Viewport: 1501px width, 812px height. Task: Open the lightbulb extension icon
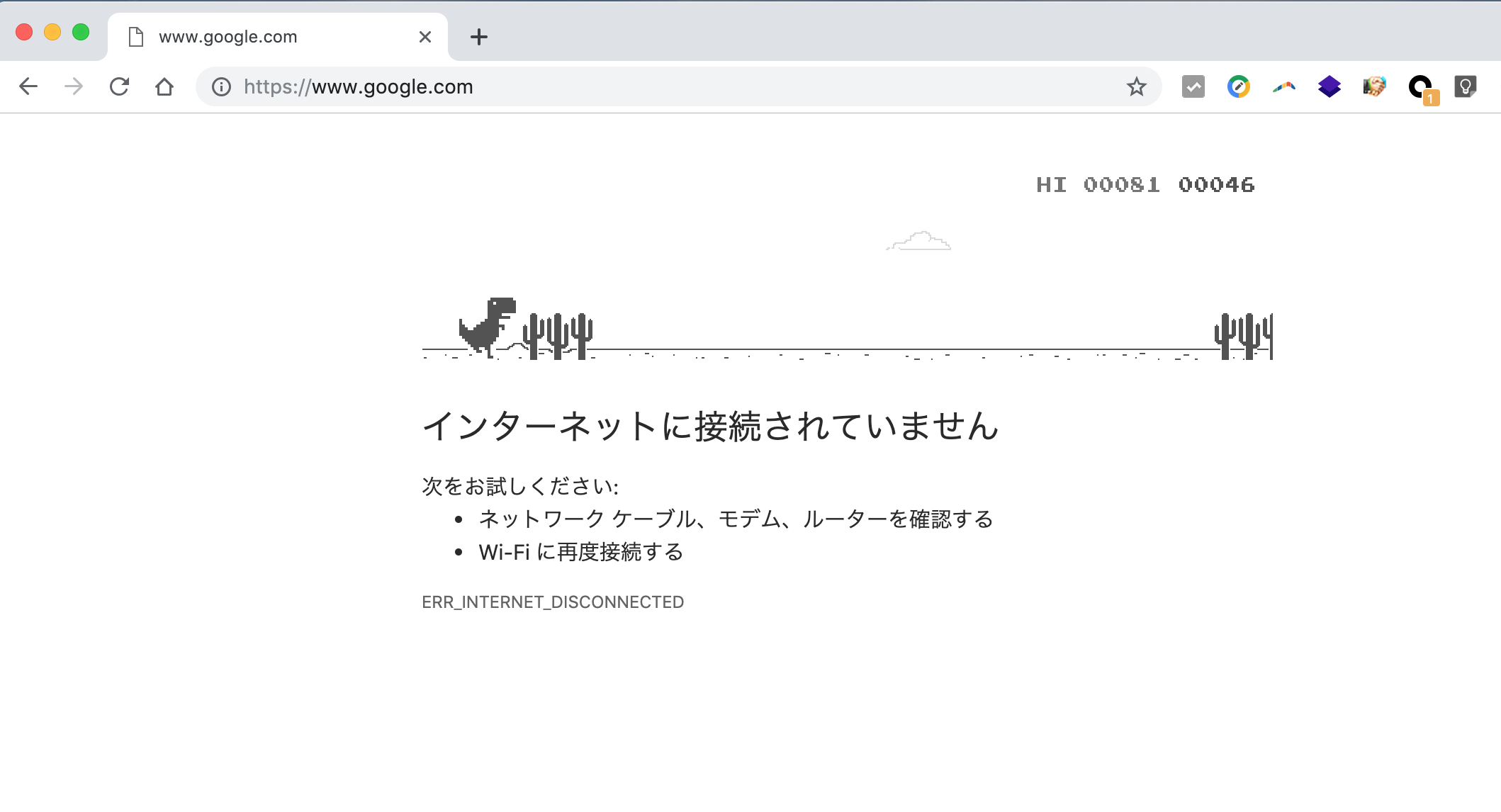tap(1466, 86)
